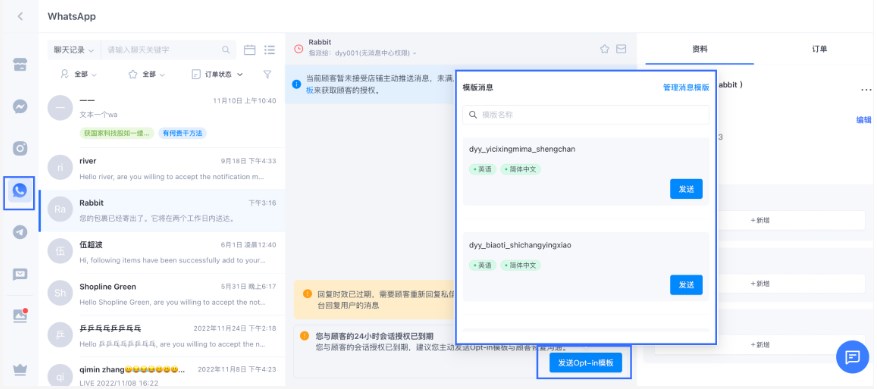
Task: Click the Shopline Green avatar
Action: [x=60, y=293]
